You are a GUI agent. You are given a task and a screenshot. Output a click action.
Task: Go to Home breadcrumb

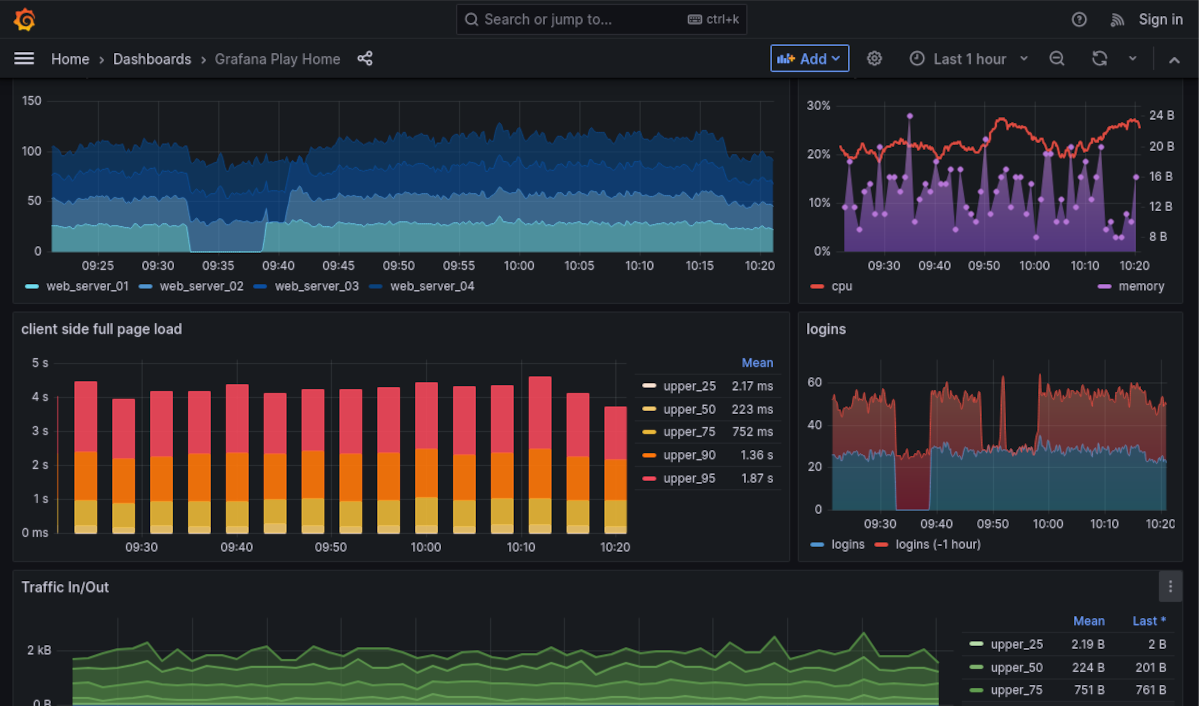pyautogui.click(x=70, y=59)
